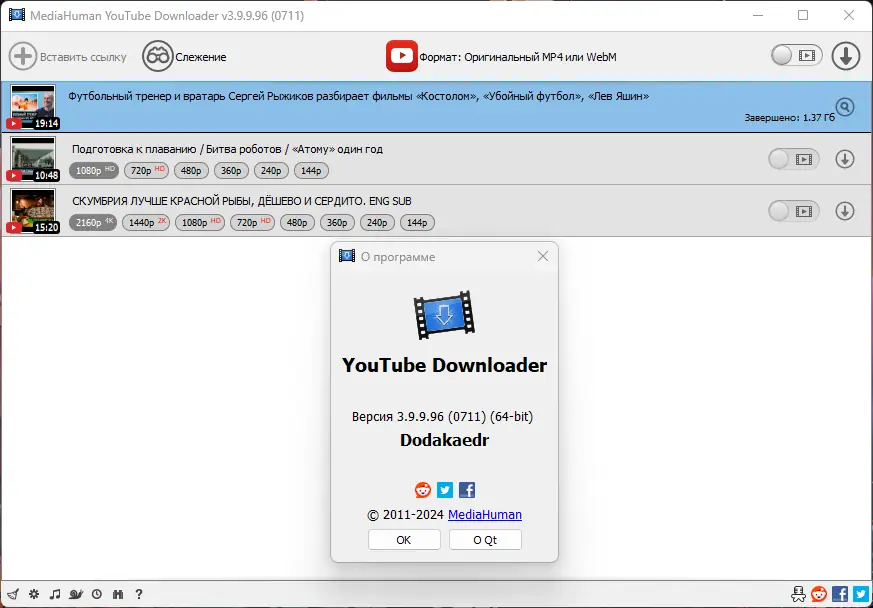This screenshot has width=873, height=608.
Task: Select 360p quality for СКУМБРИЯ video
Action: (x=337, y=223)
